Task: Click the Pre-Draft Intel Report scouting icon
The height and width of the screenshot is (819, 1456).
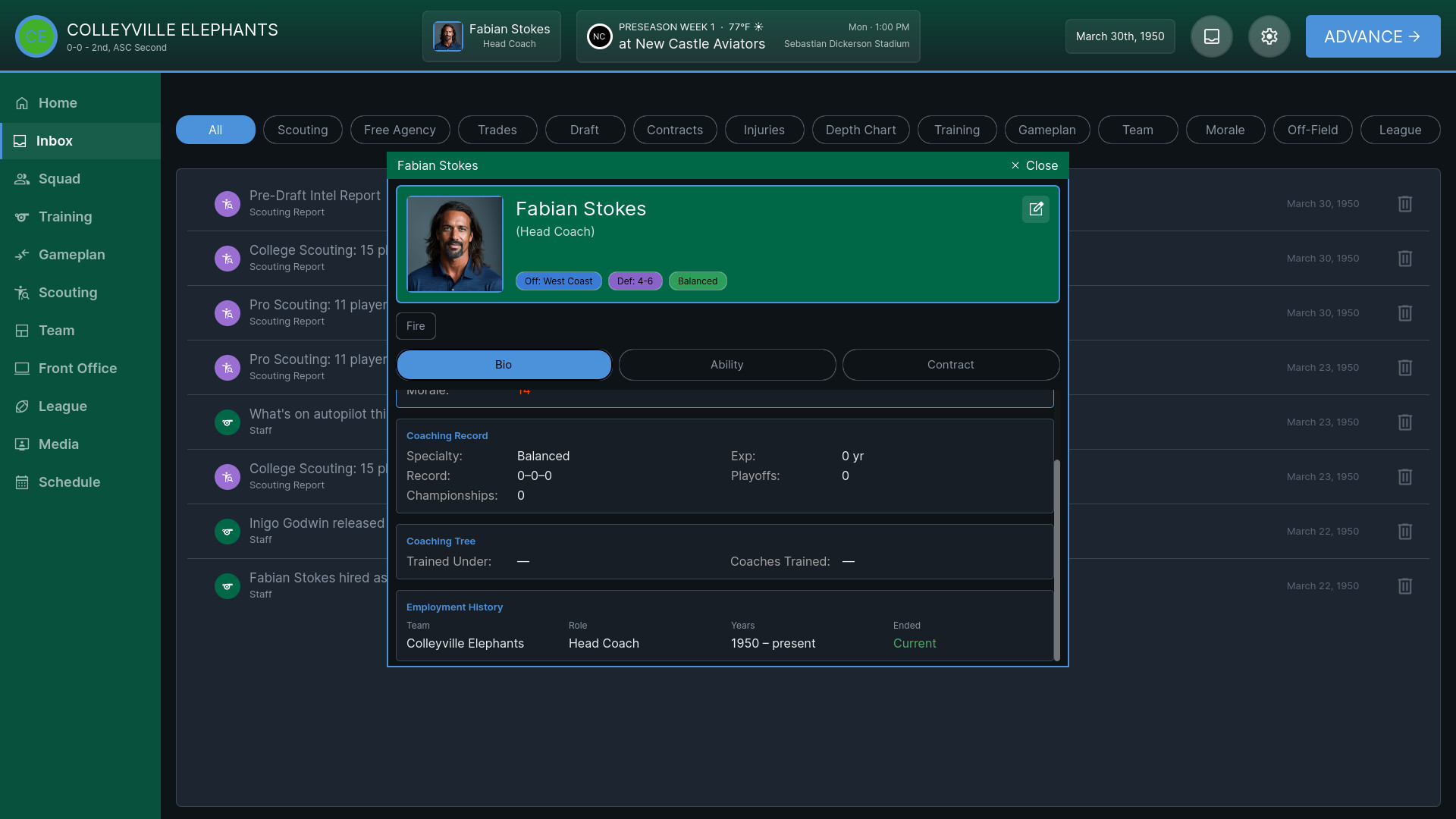Action: pos(227,204)
